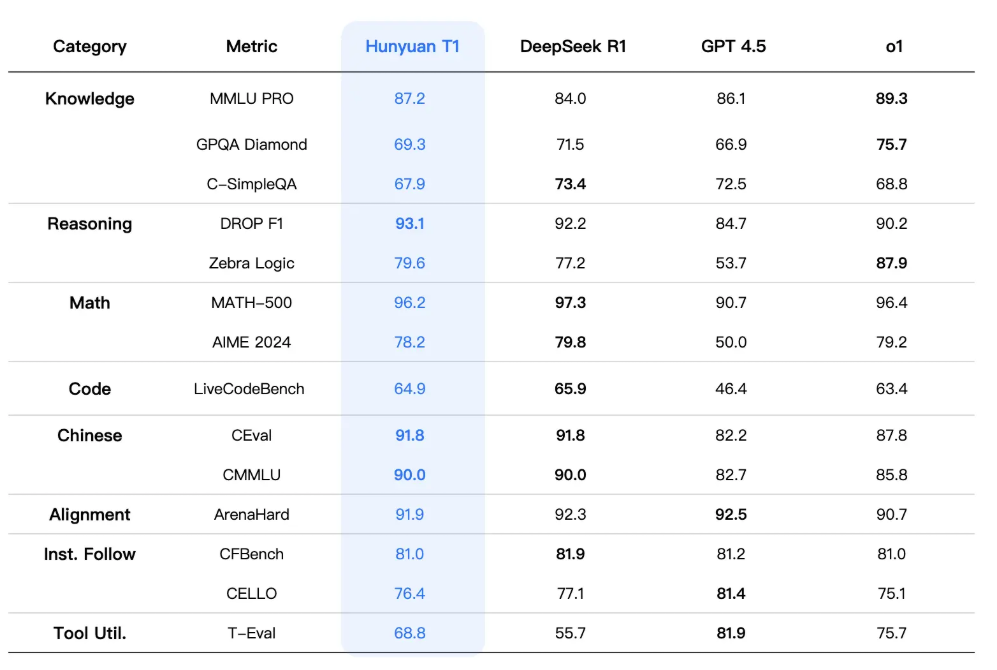The width and height of the screenshot is (997, 670).
Task: Click the Zebra Logic metric name
Action: [252, 264]
